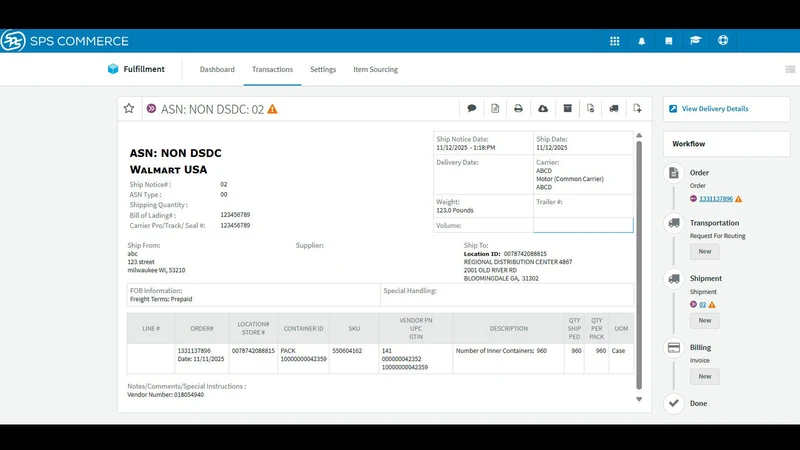Click New under Request For Routing
The image size is (800, 450).
tap(705, 252)
